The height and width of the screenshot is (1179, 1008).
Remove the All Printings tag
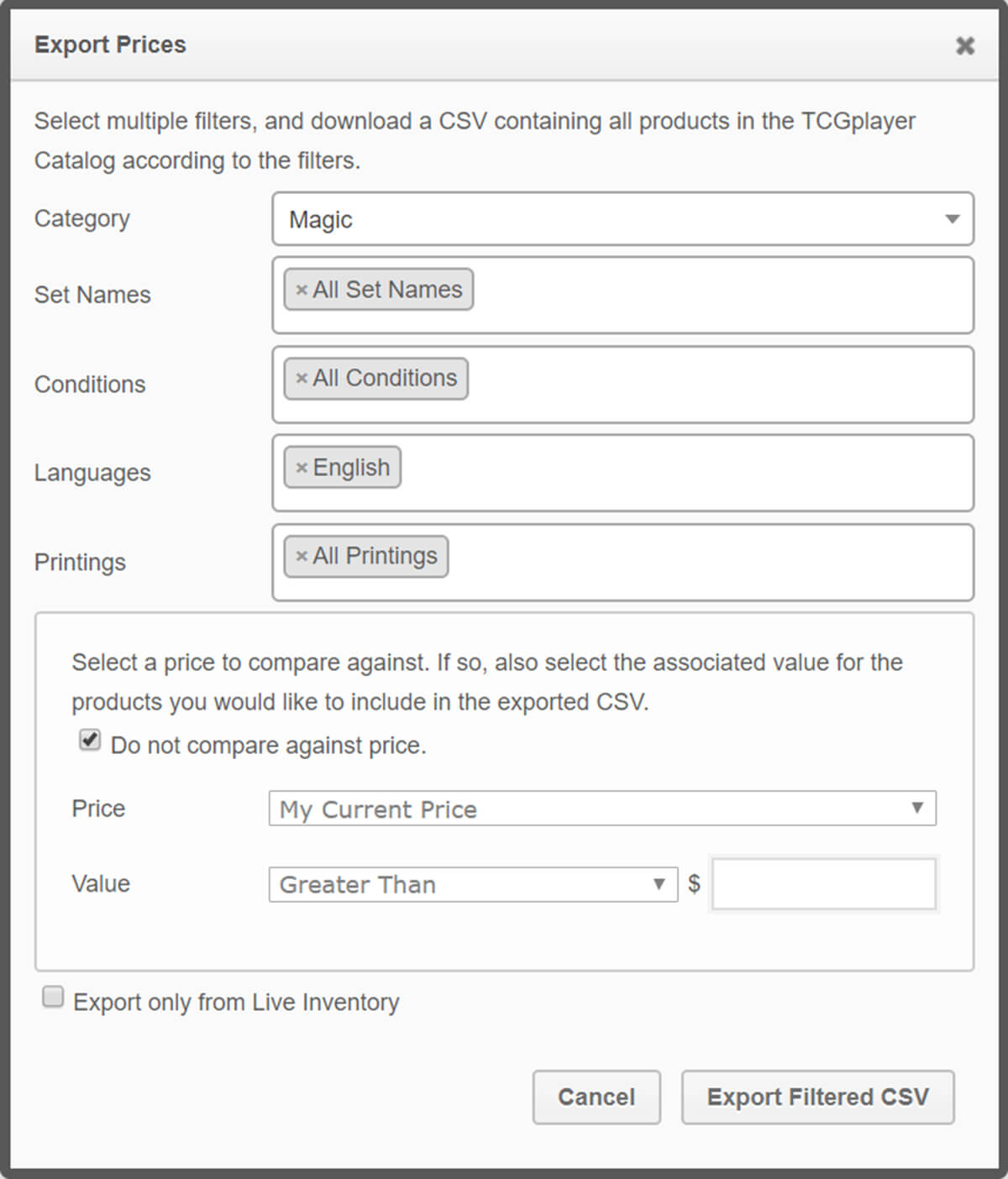click(x=302, y=557)
